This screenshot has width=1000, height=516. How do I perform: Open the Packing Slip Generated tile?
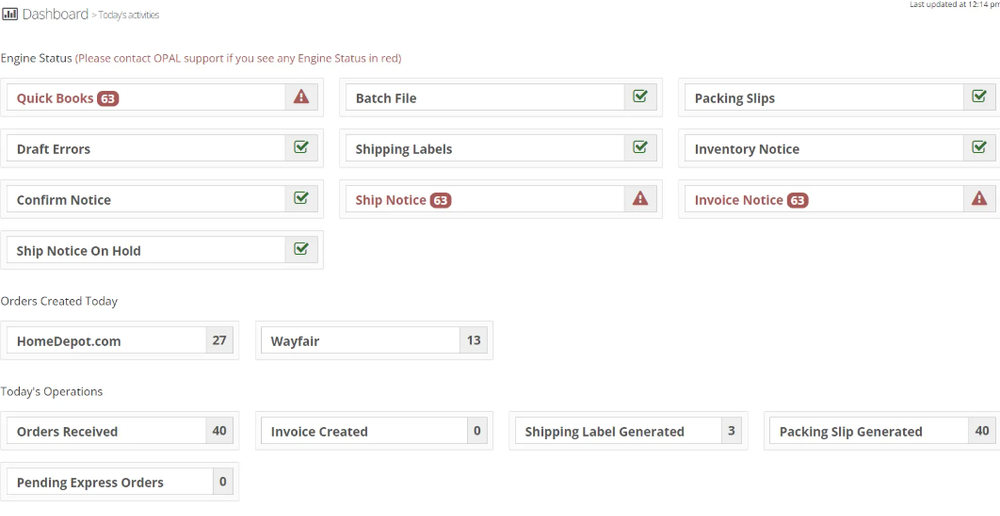click(882, 431)
